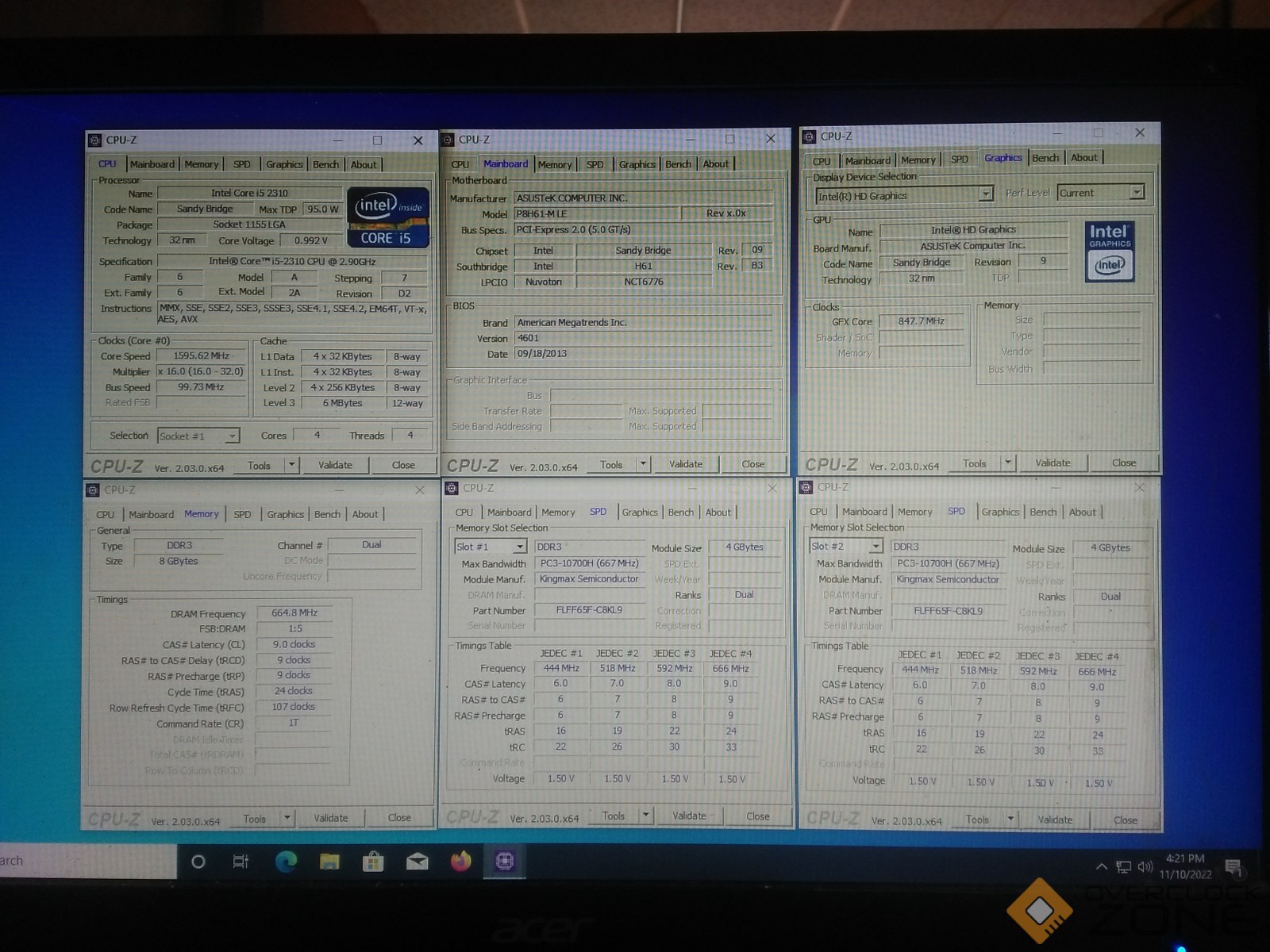This screenshot has height=952, width=1270.
Task: Minimize the Mainboard tab window
Action: click(690, 139)
